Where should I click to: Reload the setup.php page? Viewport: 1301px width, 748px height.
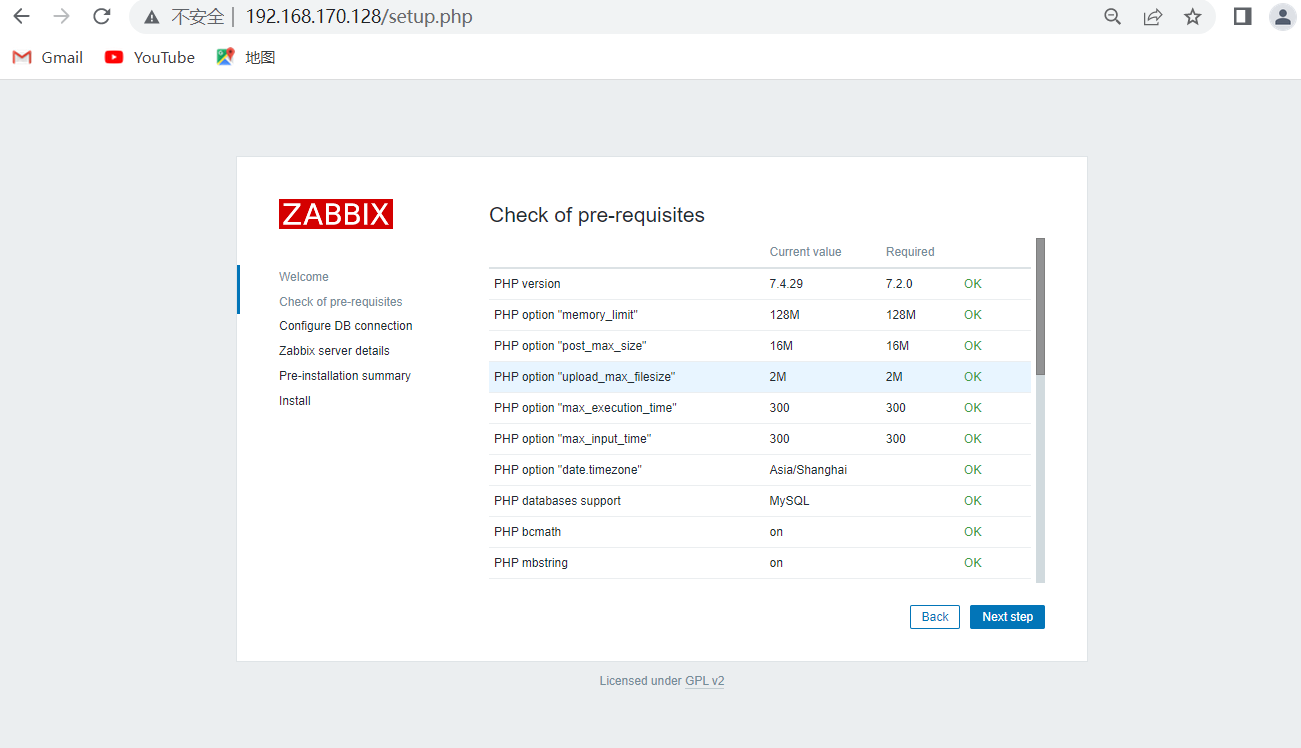click(x=101, y=17)
